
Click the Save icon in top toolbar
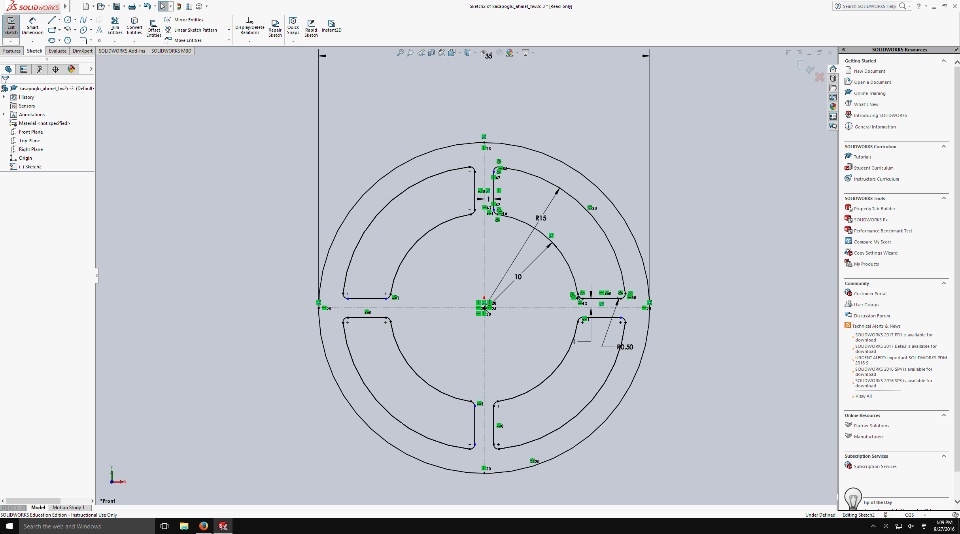(x=116, y=6)
